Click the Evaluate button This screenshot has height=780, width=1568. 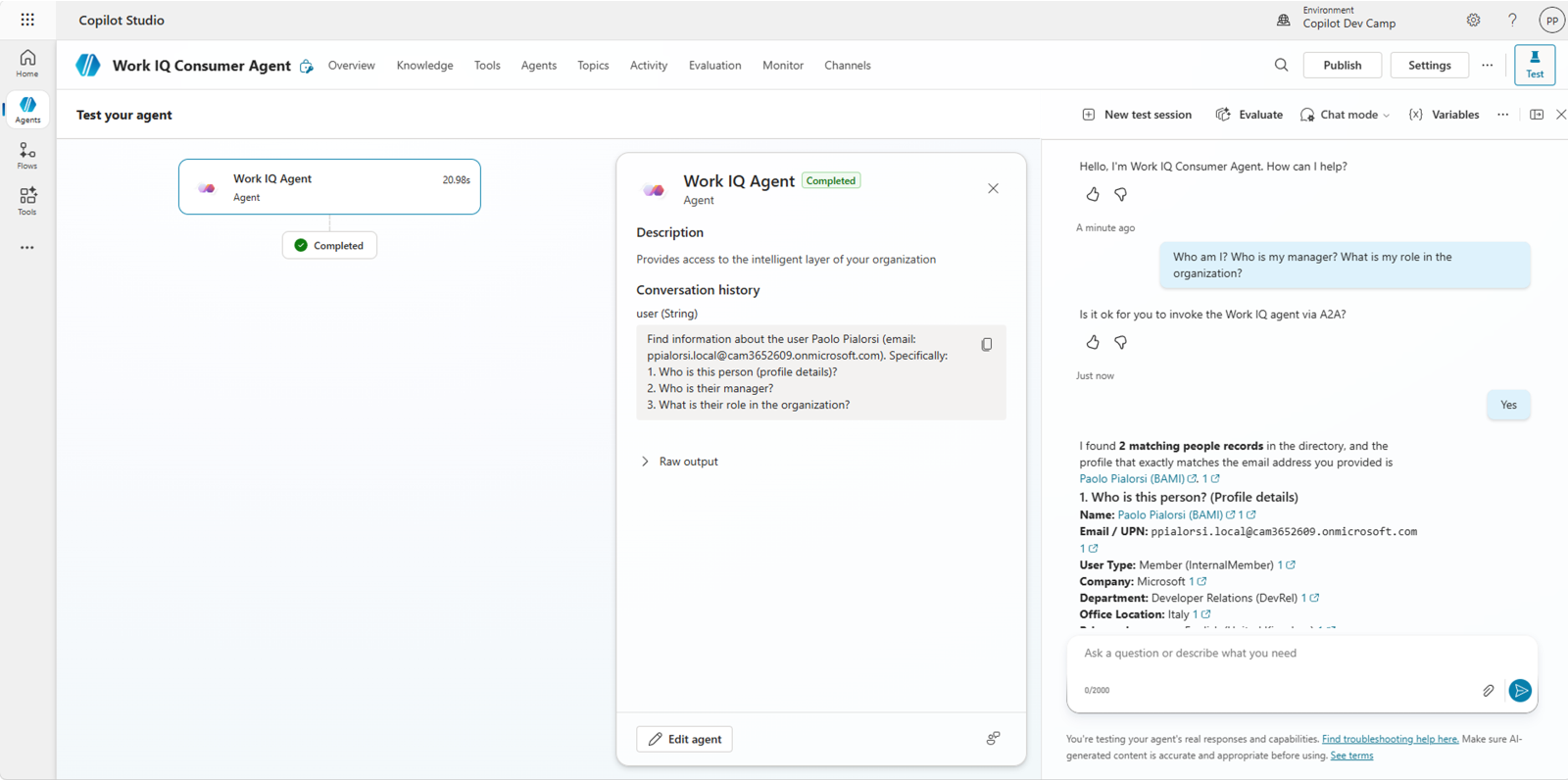(1249, 115)
